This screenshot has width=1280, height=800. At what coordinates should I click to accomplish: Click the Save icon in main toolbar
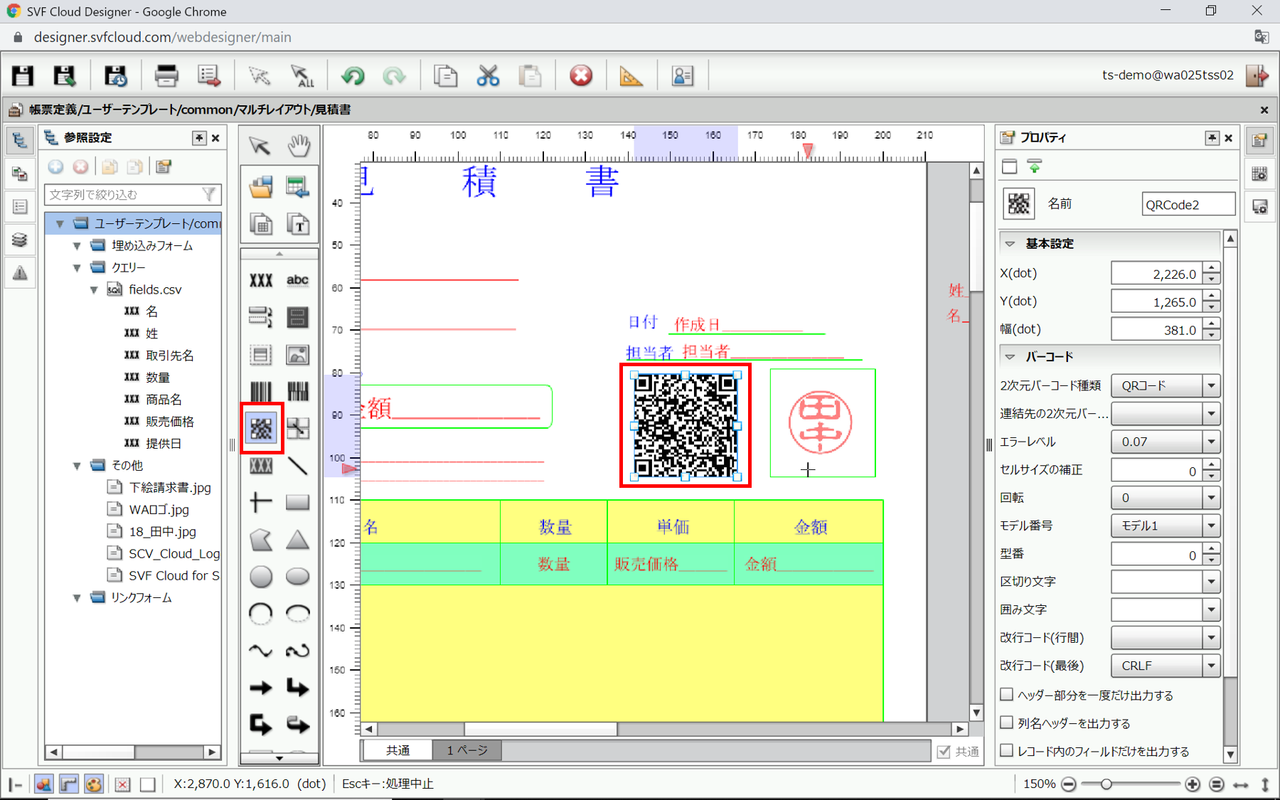point(23,76)
